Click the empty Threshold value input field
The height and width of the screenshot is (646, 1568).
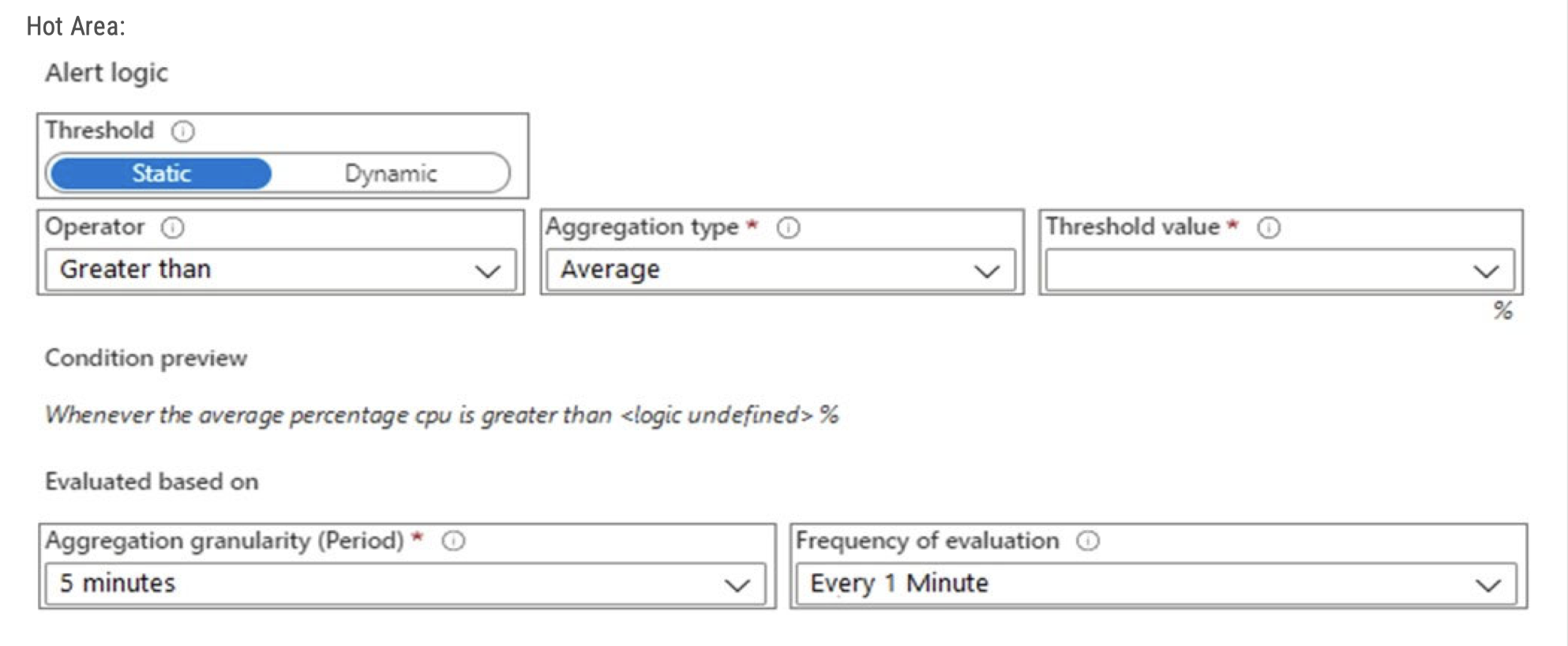(x=1255, y=271)
